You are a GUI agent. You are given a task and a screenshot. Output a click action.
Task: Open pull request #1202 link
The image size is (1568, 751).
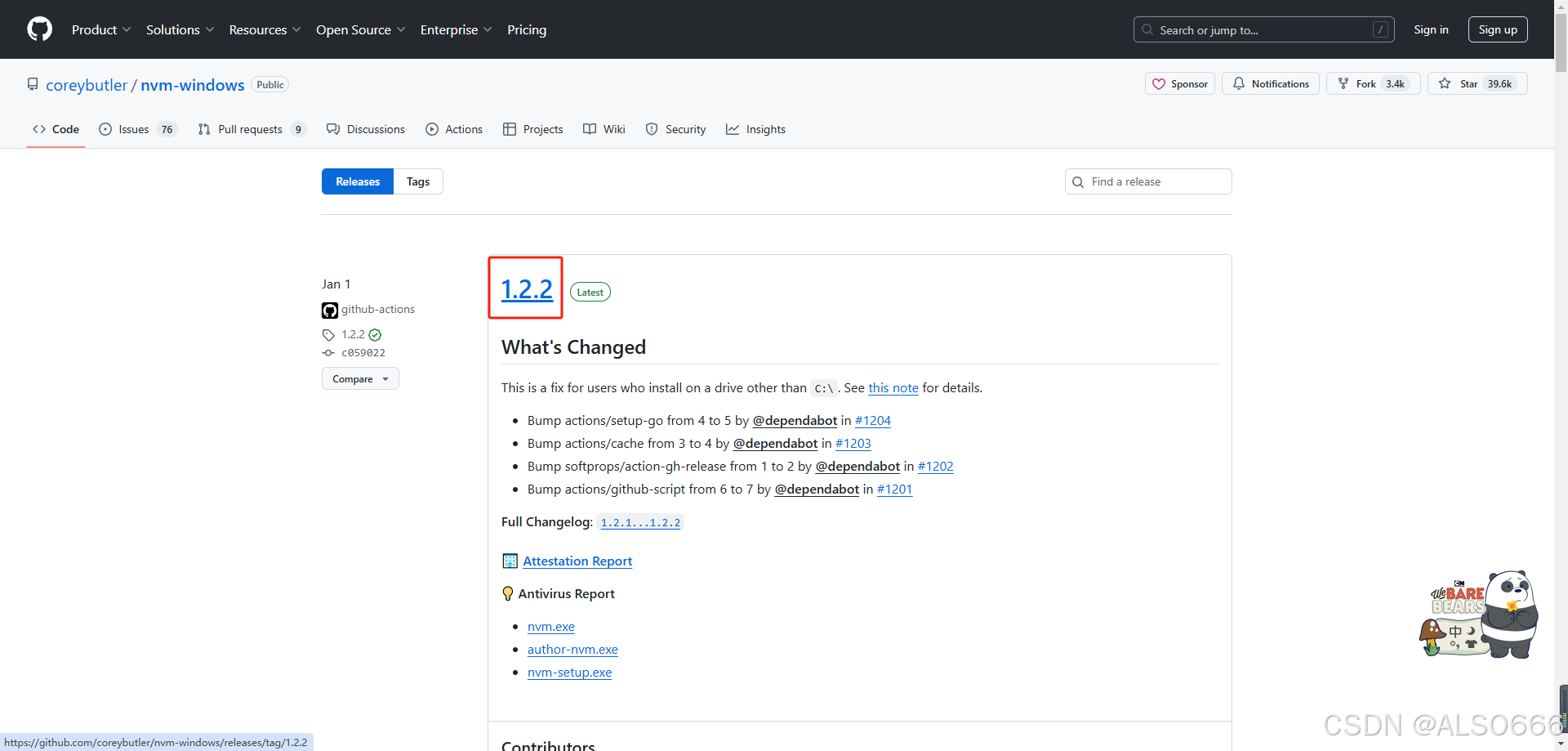point(936,466)
